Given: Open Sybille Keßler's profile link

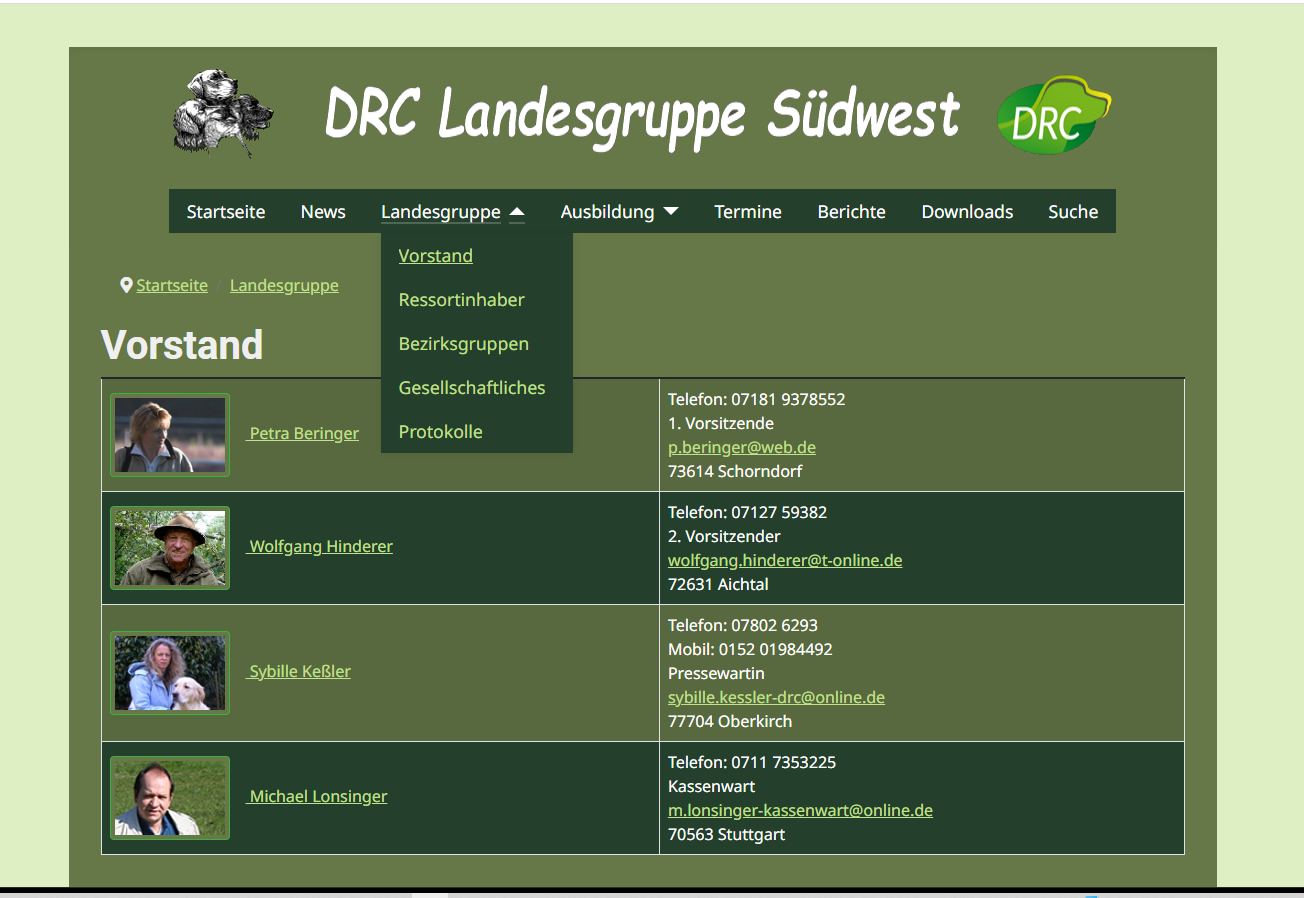Looking at the screenshot, I should (300, 672).
